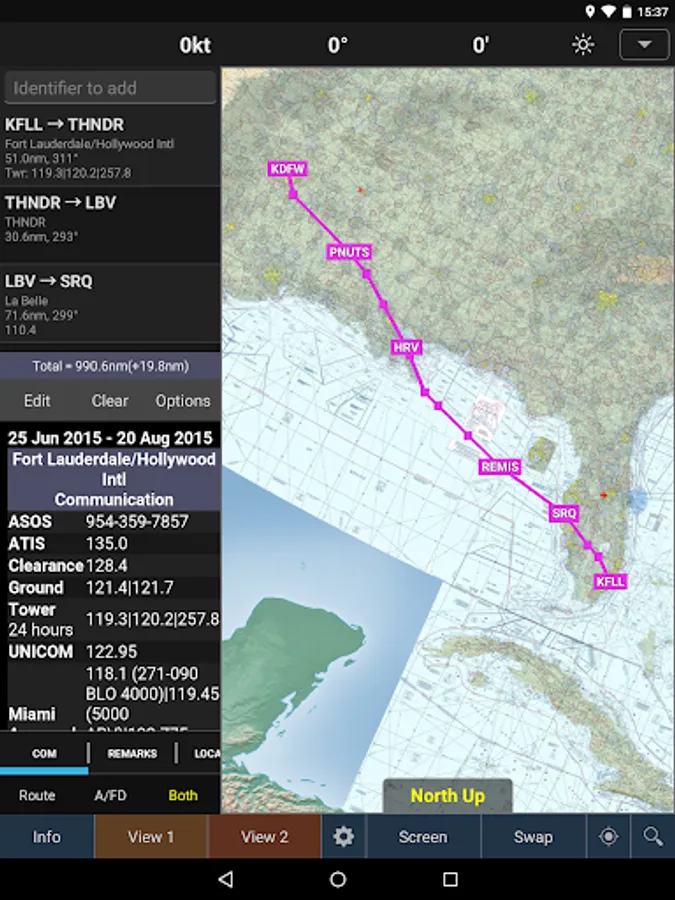Tap the ATIS frequency 135.0

(x=107, y=543)
